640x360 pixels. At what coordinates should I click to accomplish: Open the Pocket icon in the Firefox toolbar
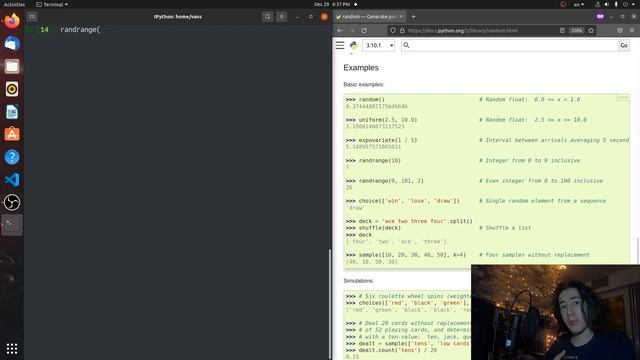[x=620, y=30]
